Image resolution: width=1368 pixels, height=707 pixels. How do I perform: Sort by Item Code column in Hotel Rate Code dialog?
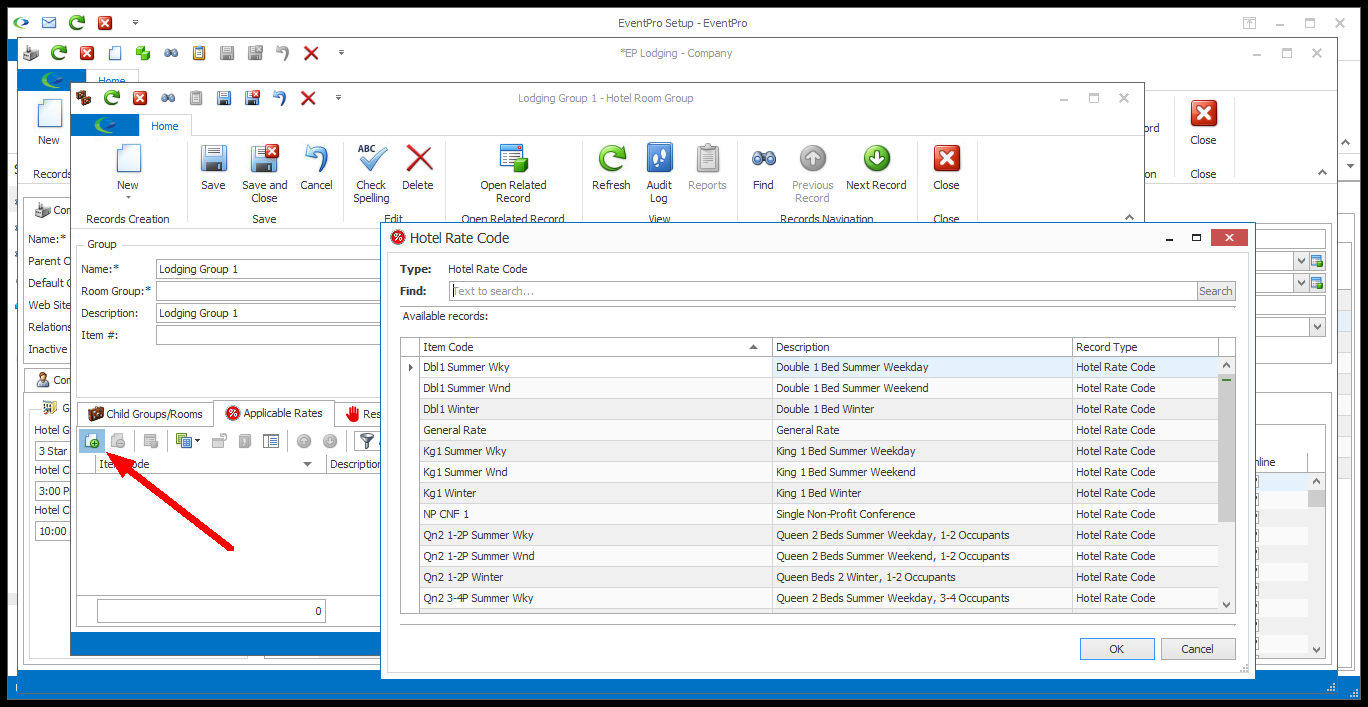pyautogui.click(x=595, y=347)
